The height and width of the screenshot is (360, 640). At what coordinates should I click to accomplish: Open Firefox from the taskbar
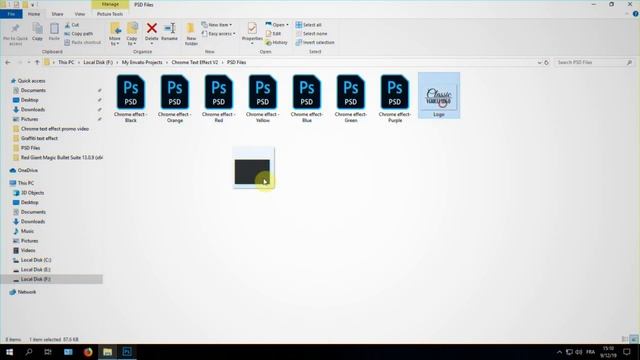88,352
